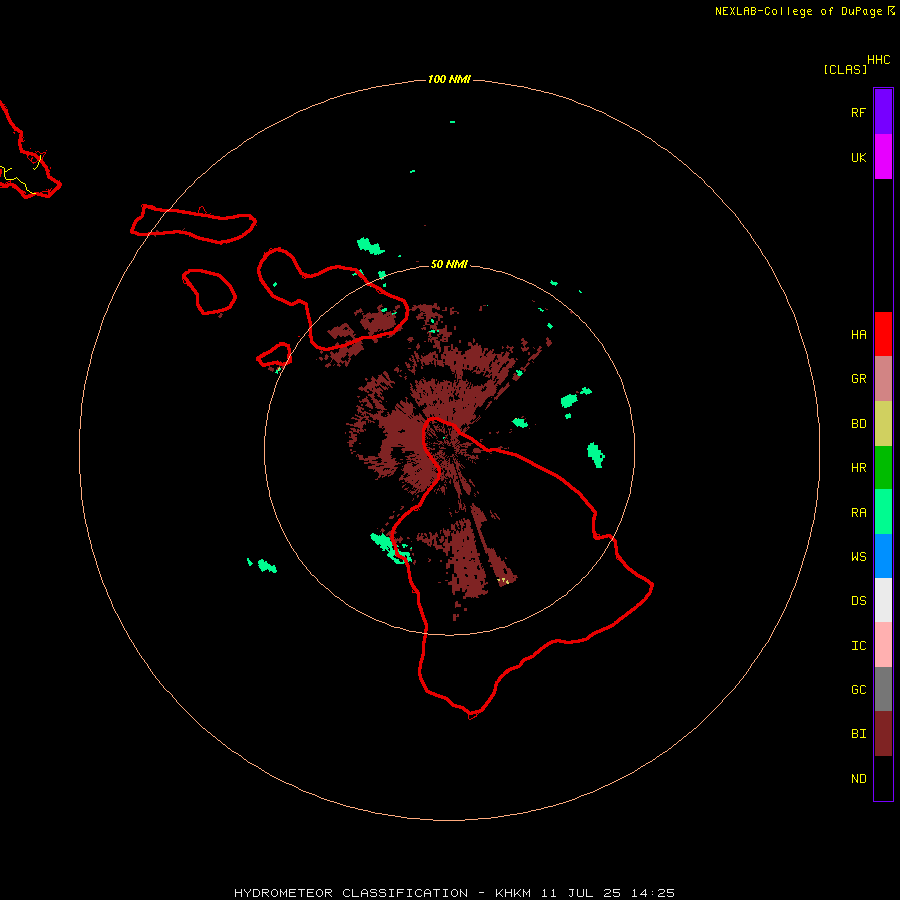
Task: Click the 100 NMI range ring label
Action: tap(449, 79)
